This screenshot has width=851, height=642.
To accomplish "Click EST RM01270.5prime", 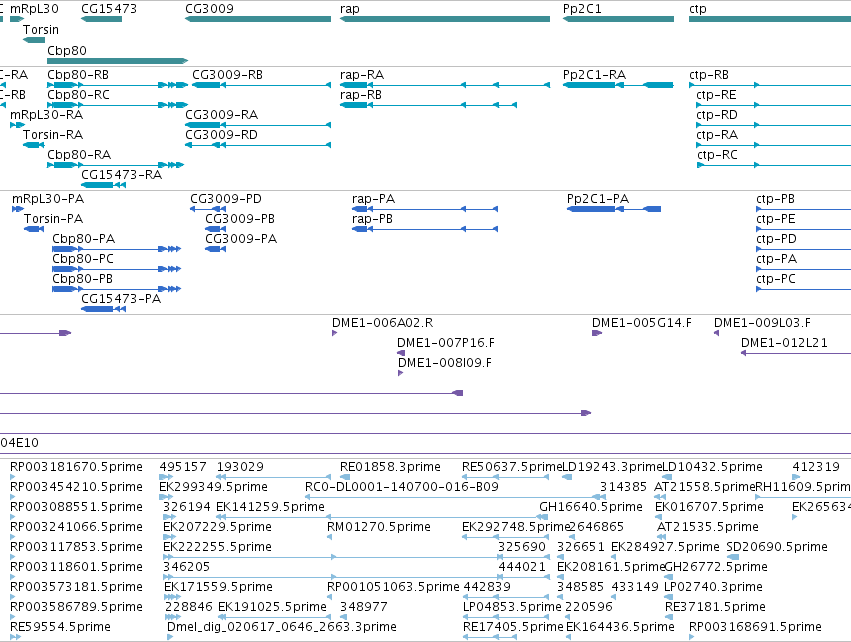I will point(329,537).
